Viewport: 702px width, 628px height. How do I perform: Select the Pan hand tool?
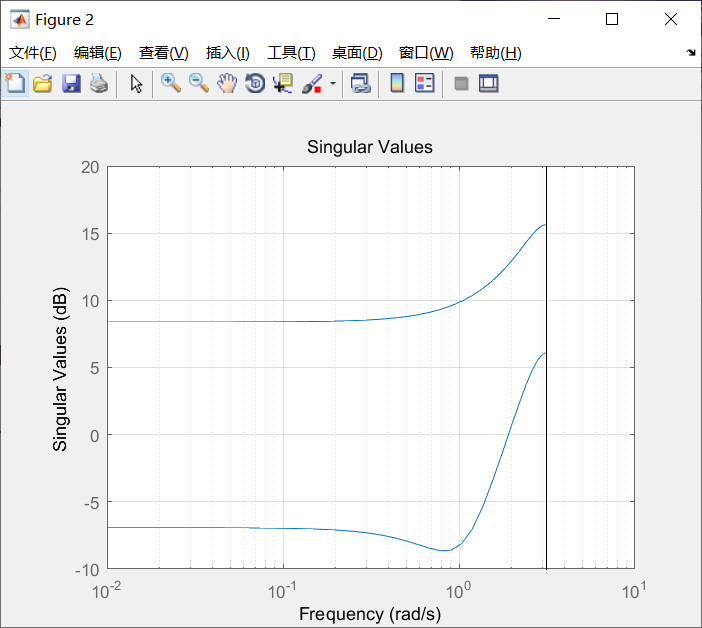(227, 84)
